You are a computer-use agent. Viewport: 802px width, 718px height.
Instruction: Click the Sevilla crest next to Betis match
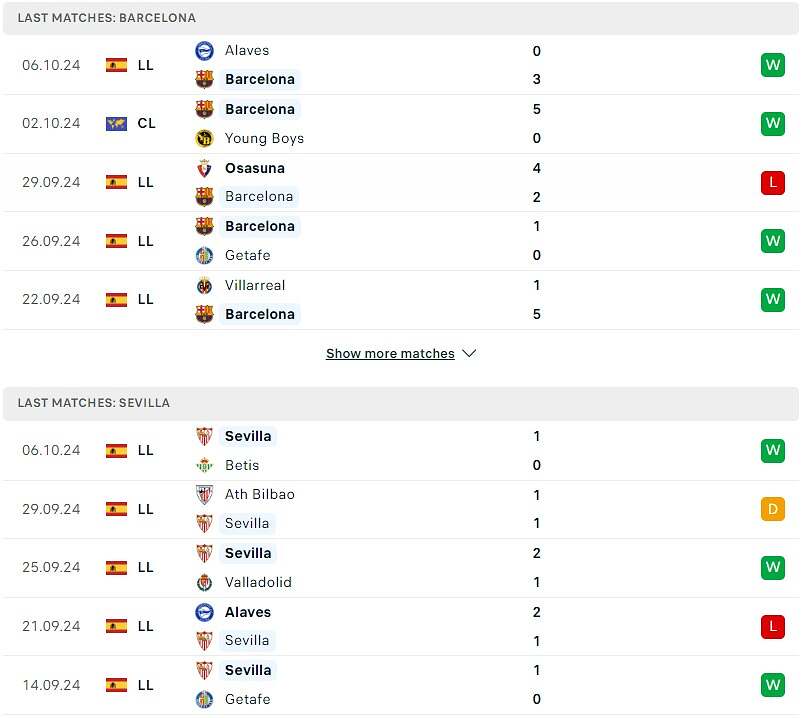pos(205,436)
